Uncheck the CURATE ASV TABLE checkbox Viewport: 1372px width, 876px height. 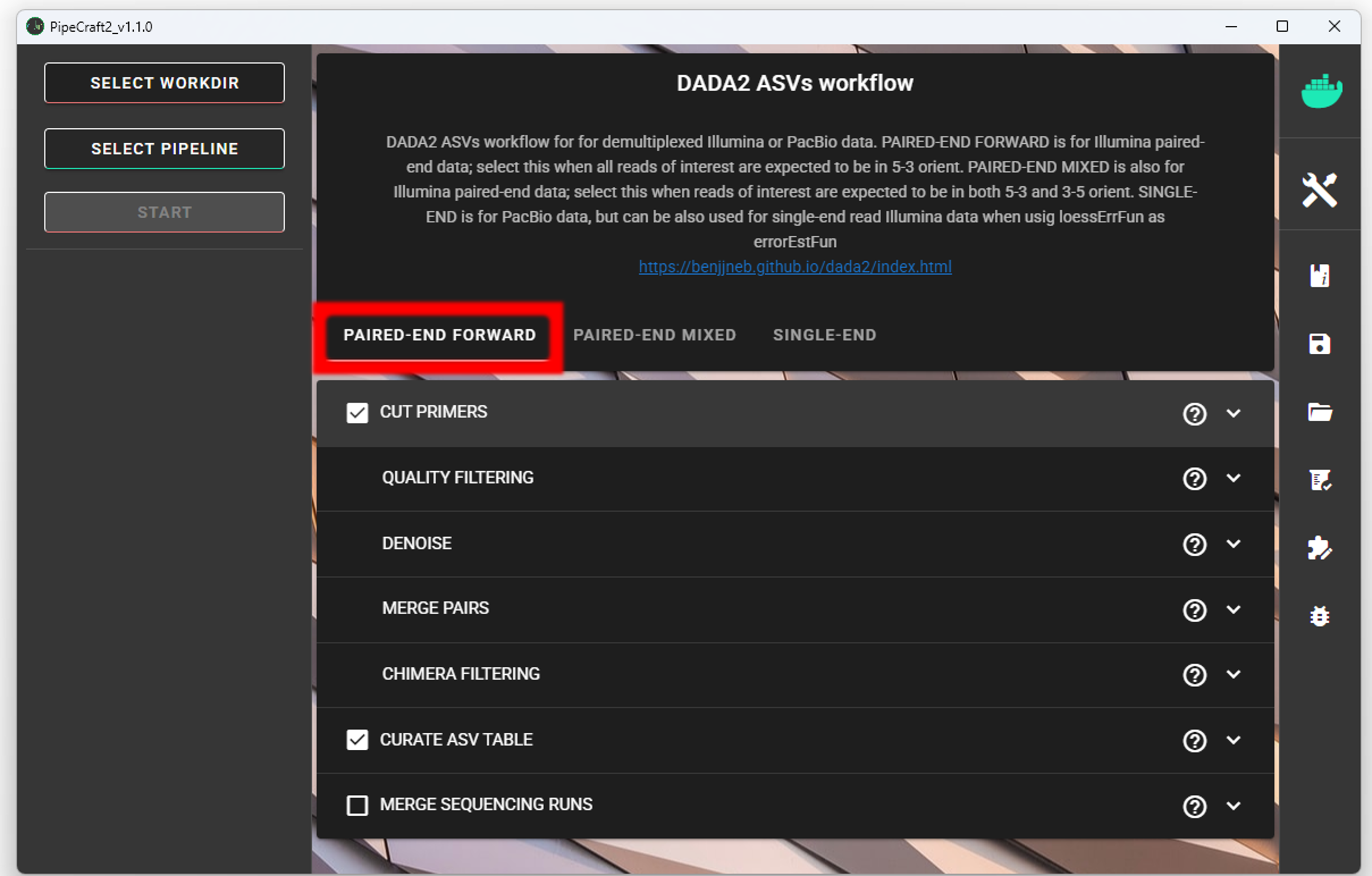click(357, 740)
